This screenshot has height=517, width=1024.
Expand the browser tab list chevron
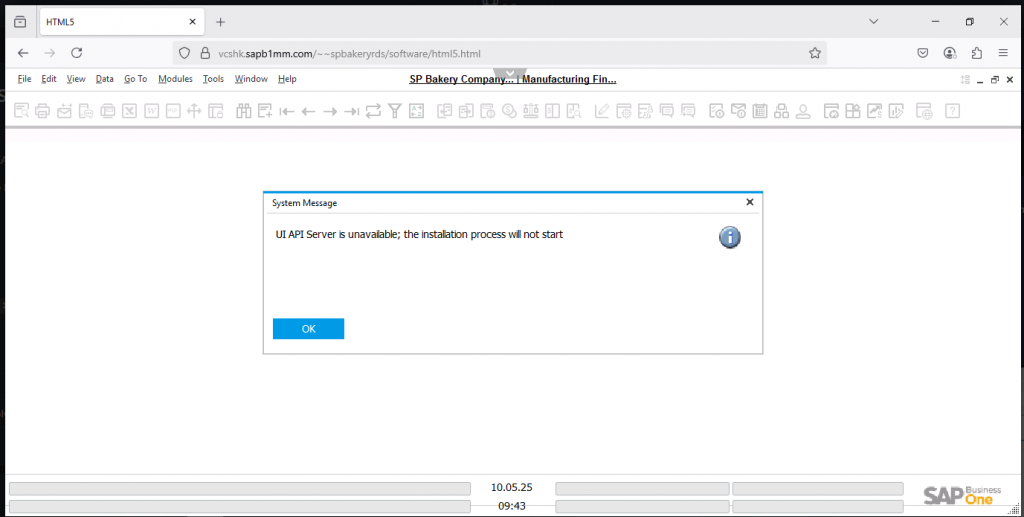(873, 21)
